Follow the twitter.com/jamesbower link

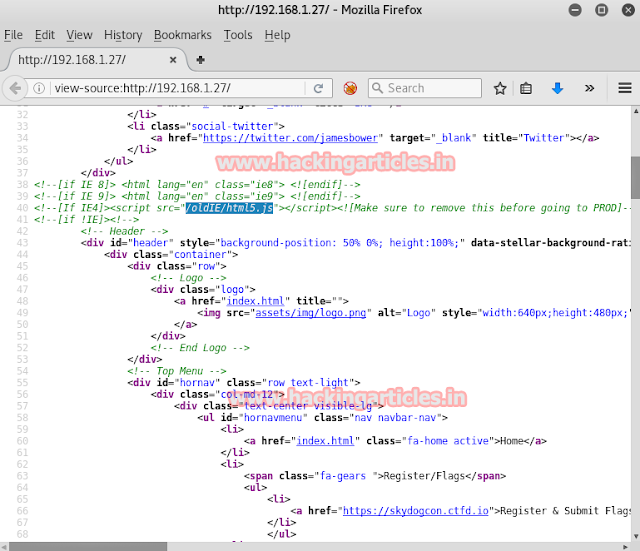(291, 138)
